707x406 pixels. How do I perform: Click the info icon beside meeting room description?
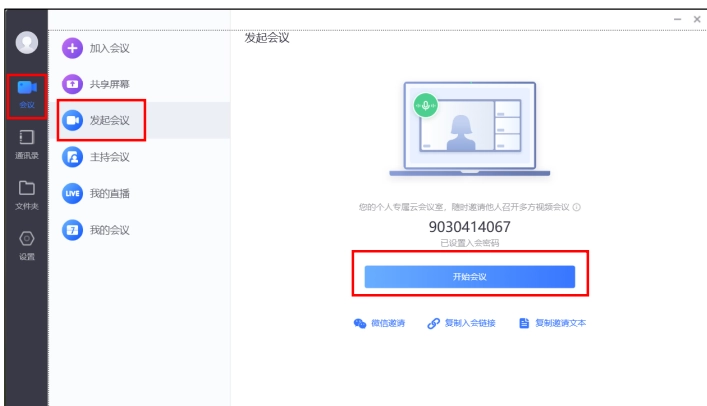(577, 207)
